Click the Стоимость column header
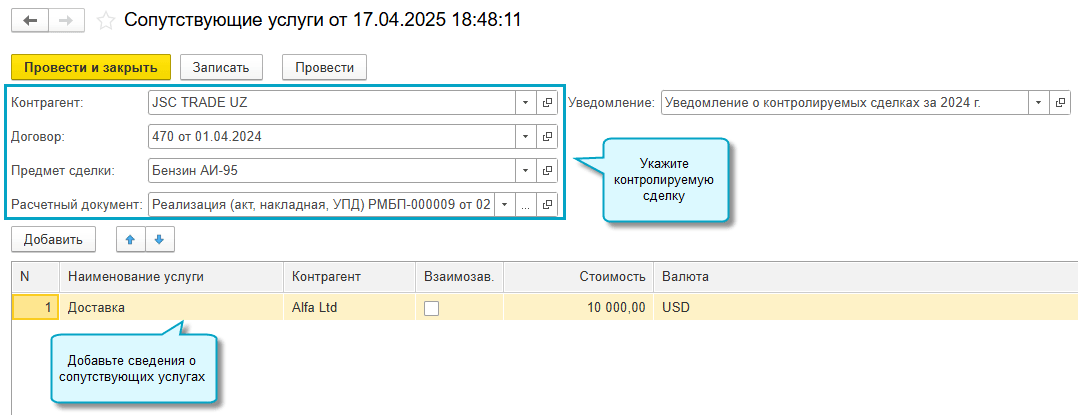The image size is (1078, 415). 611,276
